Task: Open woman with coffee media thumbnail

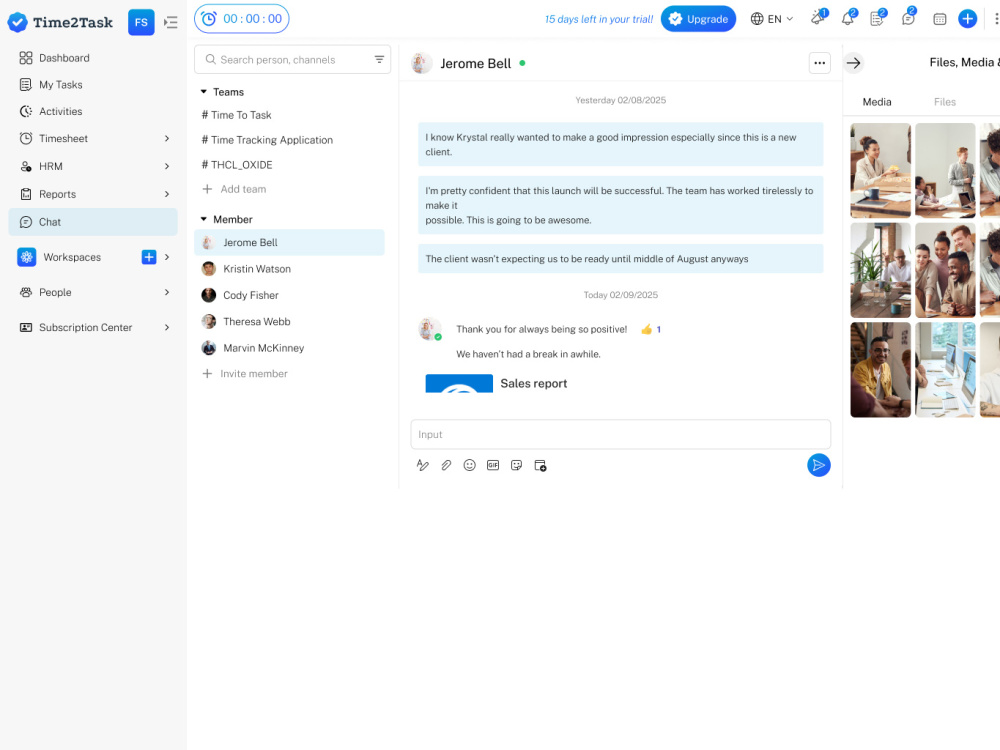Action: [x=880, y=170]
